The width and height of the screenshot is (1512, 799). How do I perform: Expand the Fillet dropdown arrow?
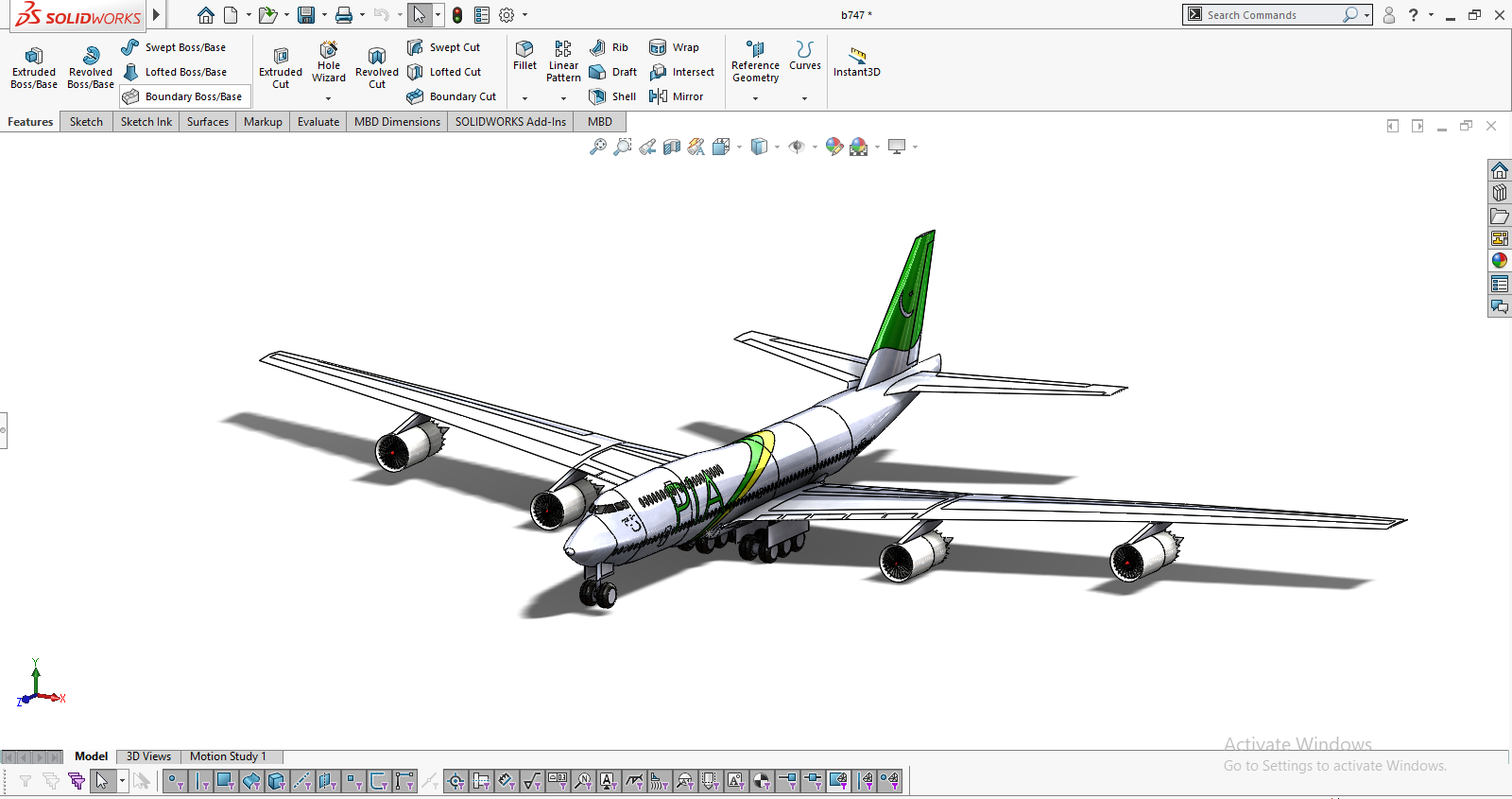coord(524,98)
